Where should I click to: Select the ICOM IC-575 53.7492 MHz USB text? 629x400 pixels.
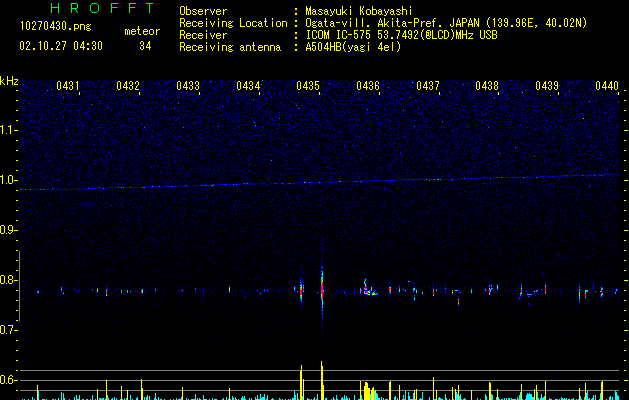coord(401,35)
